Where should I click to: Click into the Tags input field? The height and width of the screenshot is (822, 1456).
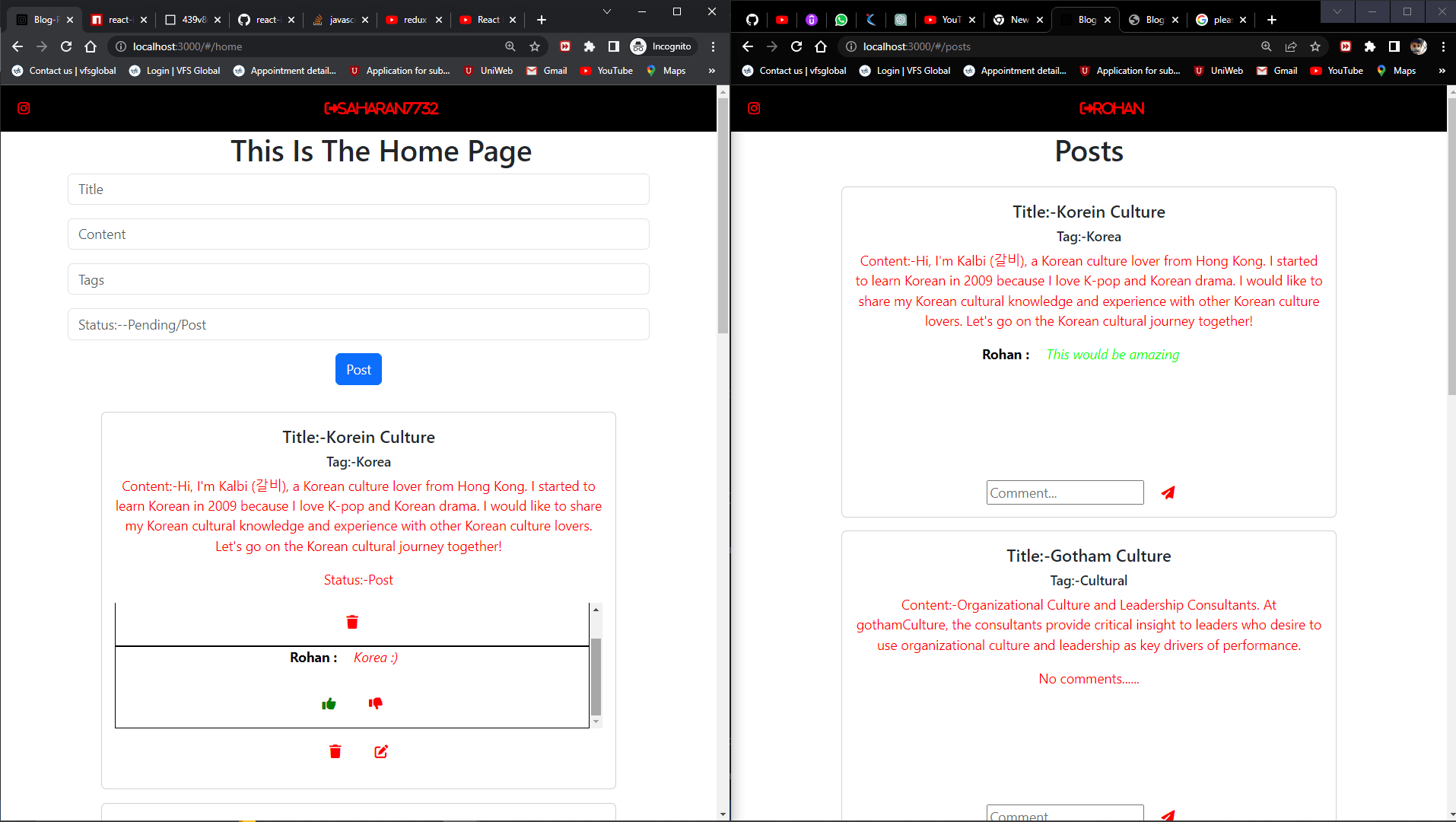358,280
